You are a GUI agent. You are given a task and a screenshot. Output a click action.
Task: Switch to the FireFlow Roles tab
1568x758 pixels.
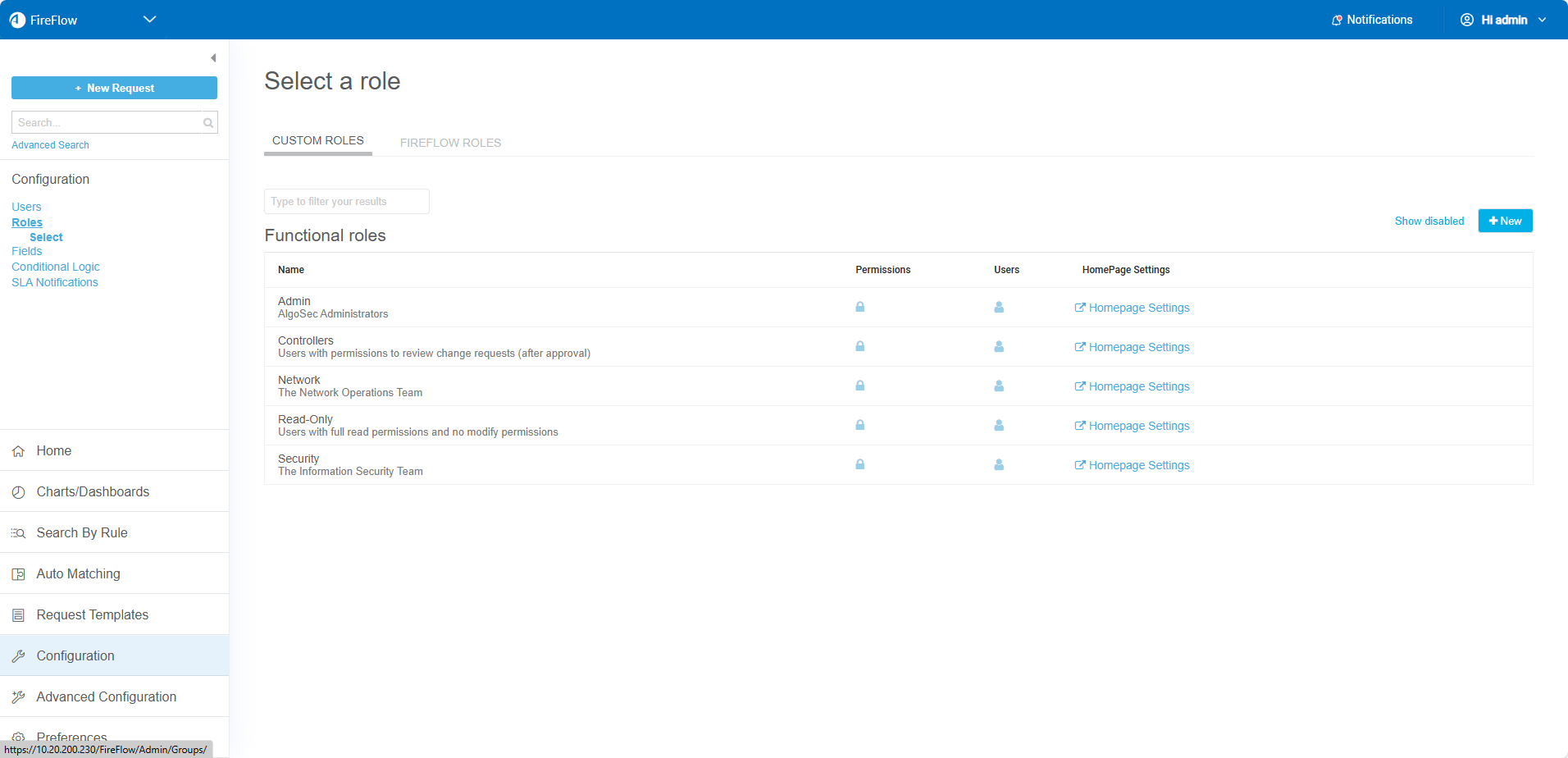[x=450, y=143]
